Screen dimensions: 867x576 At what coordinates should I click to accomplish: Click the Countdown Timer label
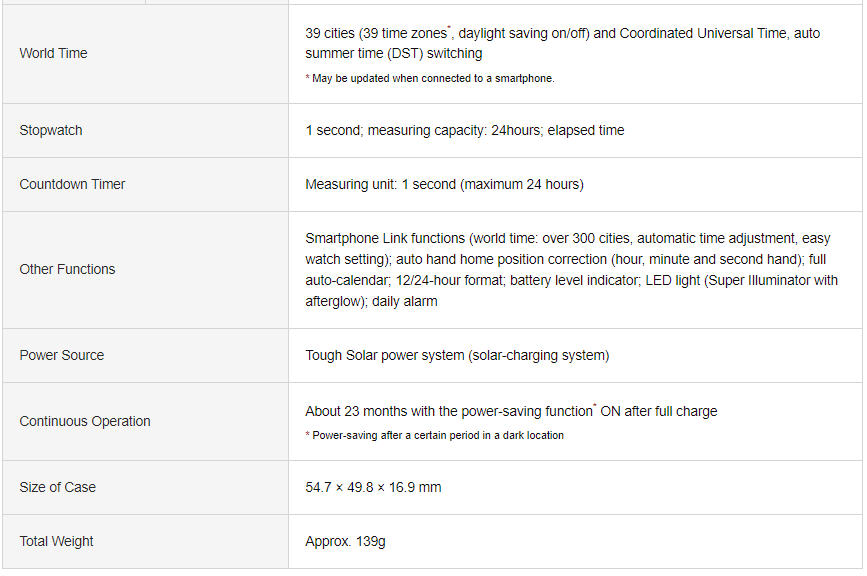coord(72,184)
